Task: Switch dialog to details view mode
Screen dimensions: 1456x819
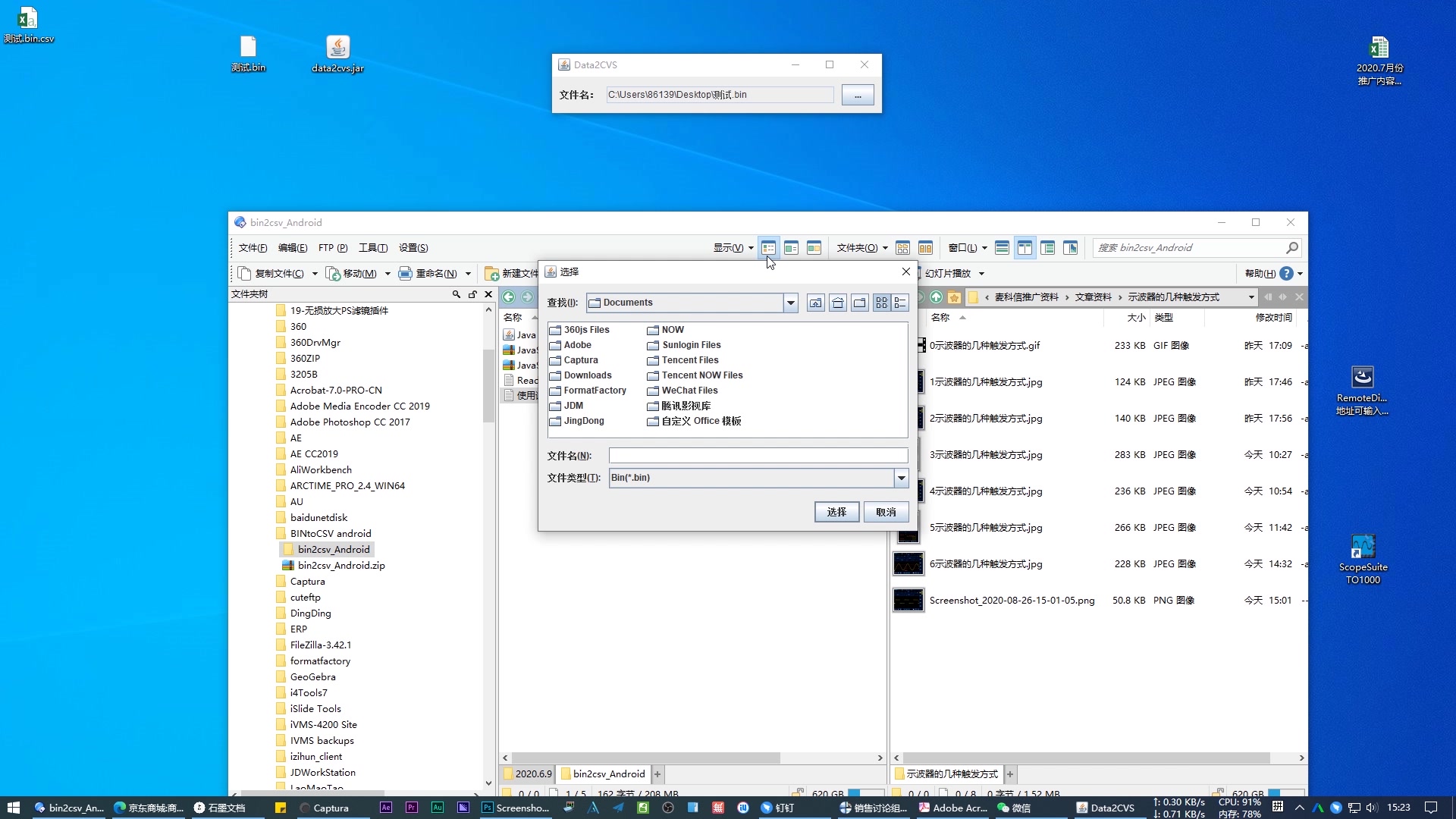Action: pyautogui.click(x=900, y=303)
